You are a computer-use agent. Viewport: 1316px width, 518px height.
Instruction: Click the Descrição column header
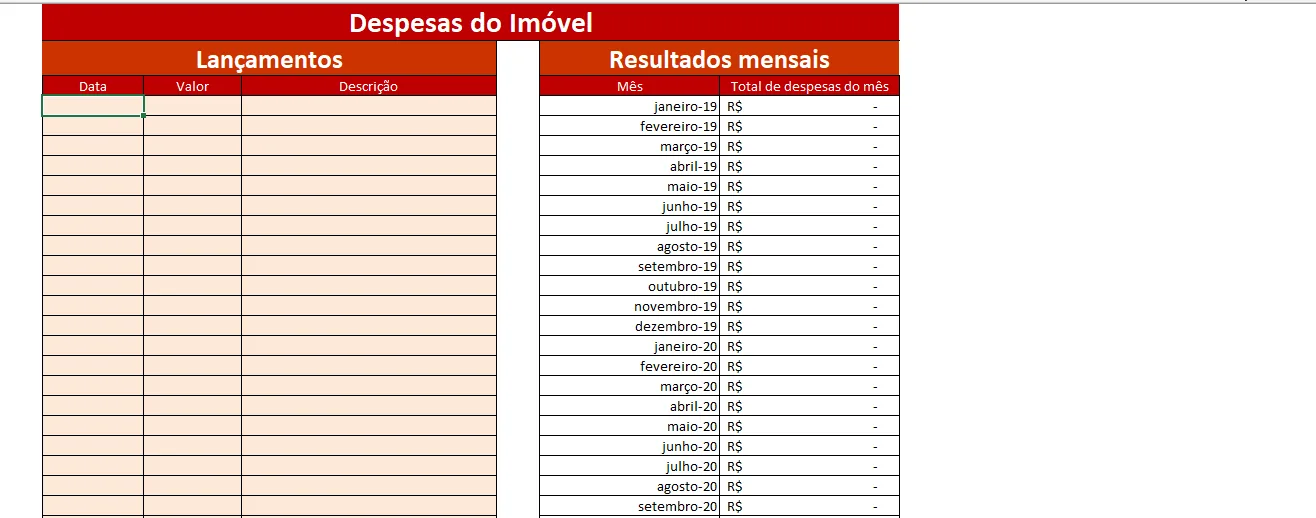(368, 86)
